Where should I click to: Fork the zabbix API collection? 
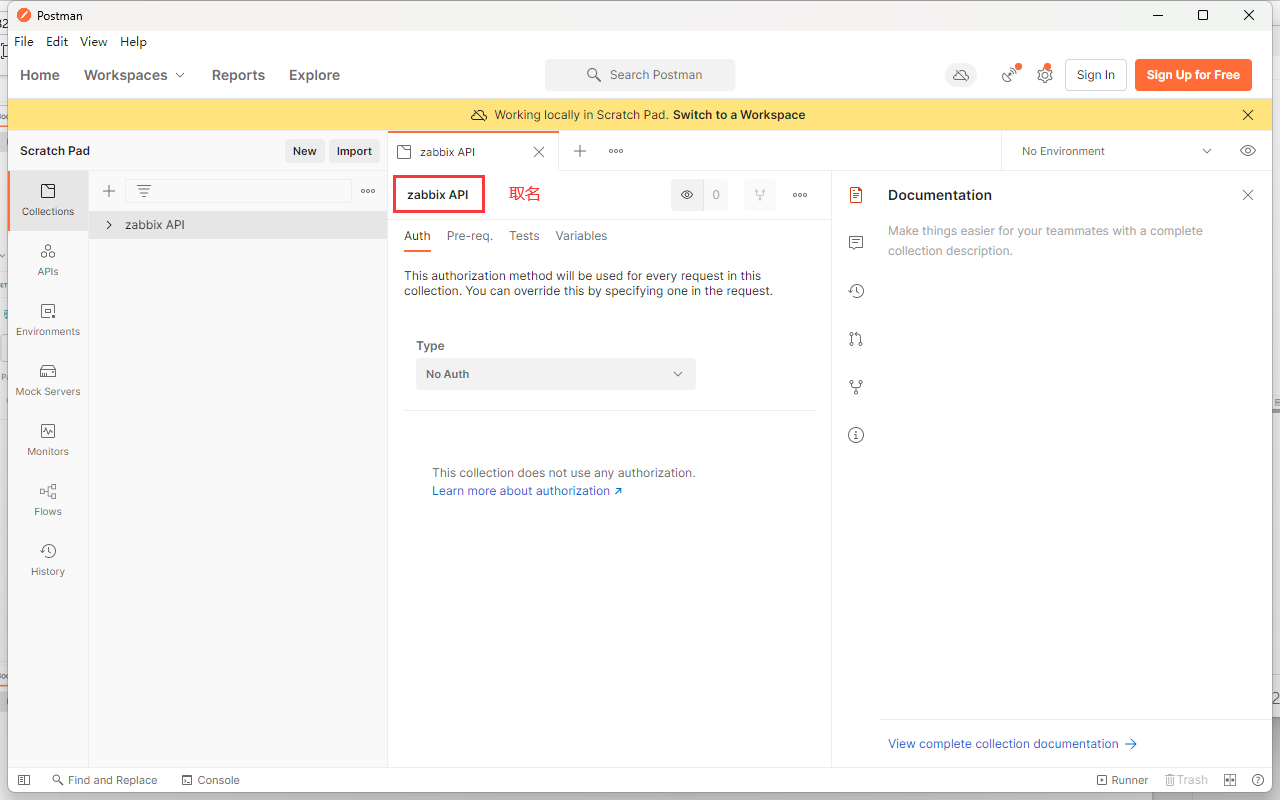(760, 195)
